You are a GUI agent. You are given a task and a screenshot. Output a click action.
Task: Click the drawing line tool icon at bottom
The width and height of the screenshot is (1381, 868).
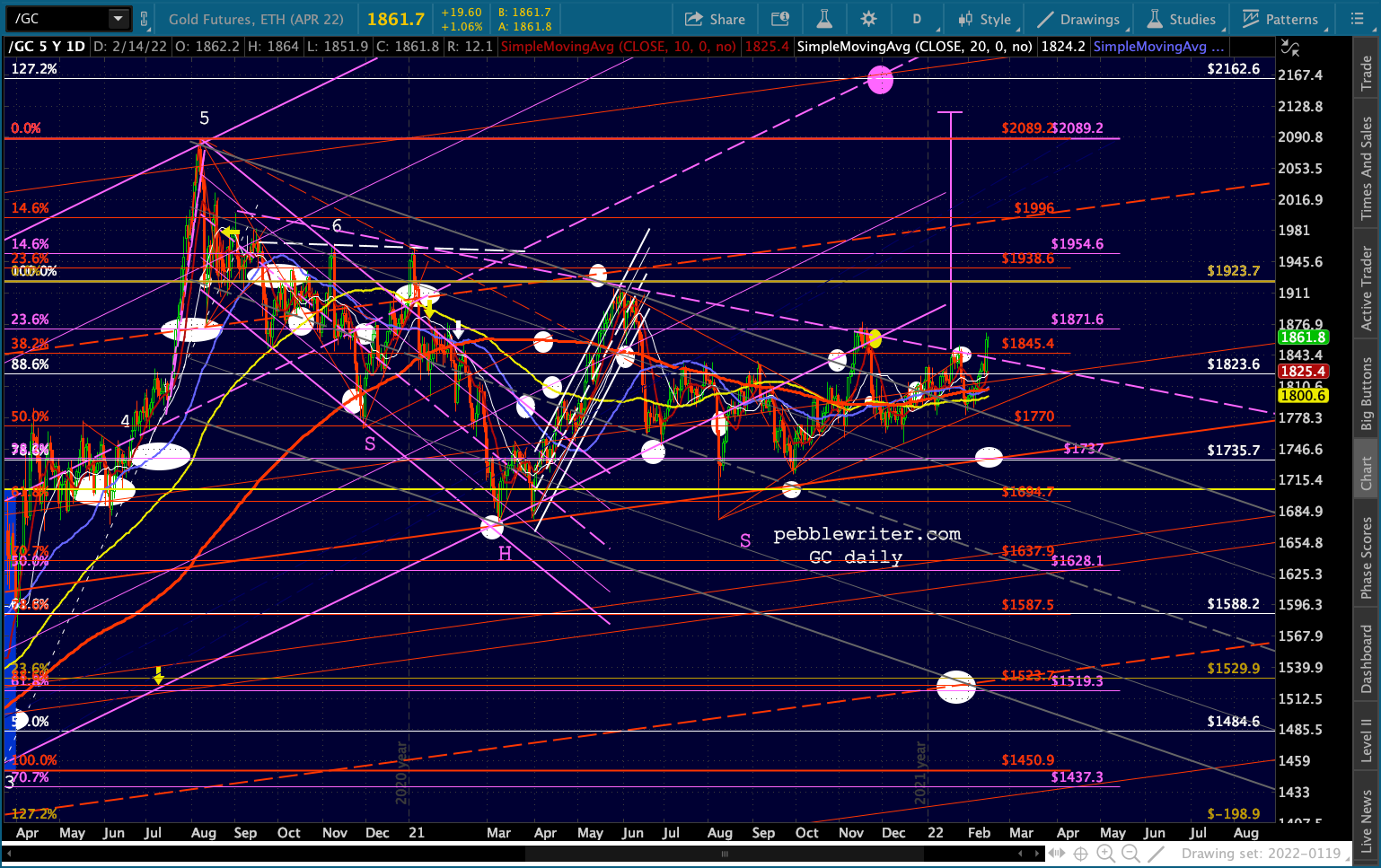click(x=1156, y=854)
